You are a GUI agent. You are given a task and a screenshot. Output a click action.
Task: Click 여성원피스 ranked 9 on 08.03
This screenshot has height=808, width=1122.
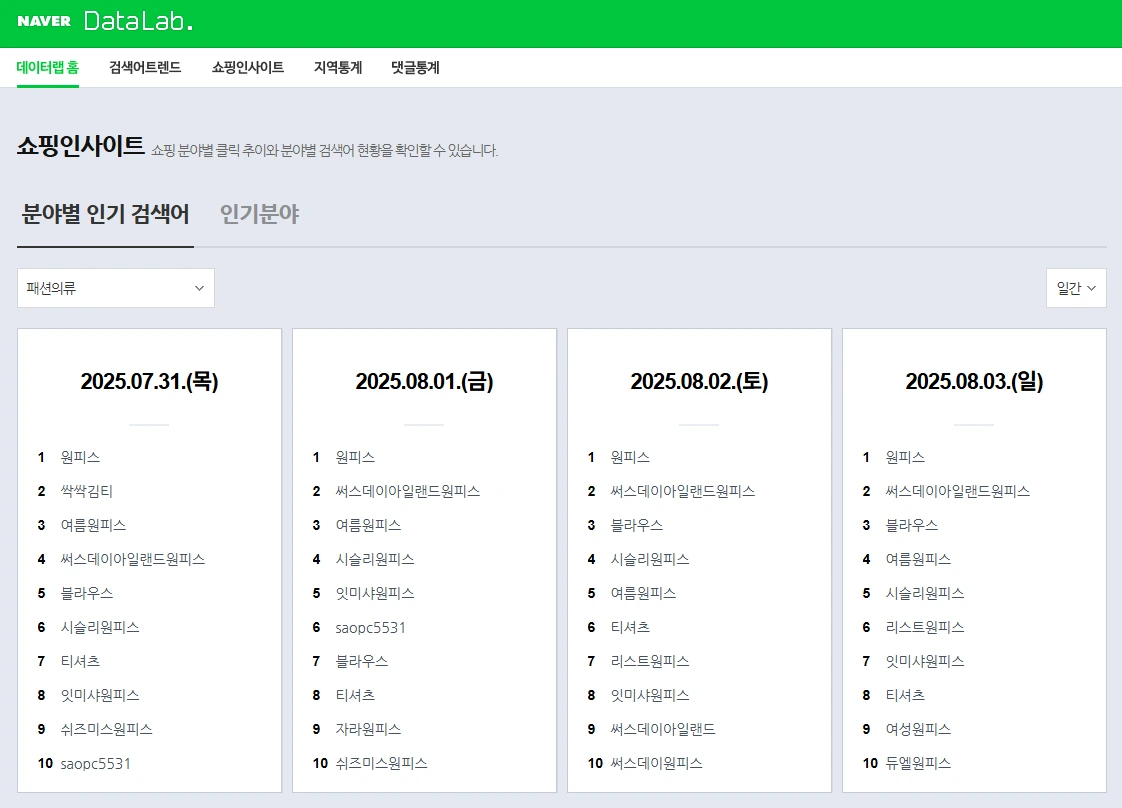(917, 729)
